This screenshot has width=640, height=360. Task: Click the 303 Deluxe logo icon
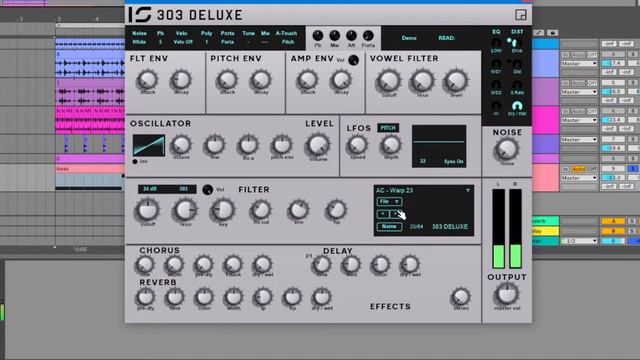pos(140,15)
